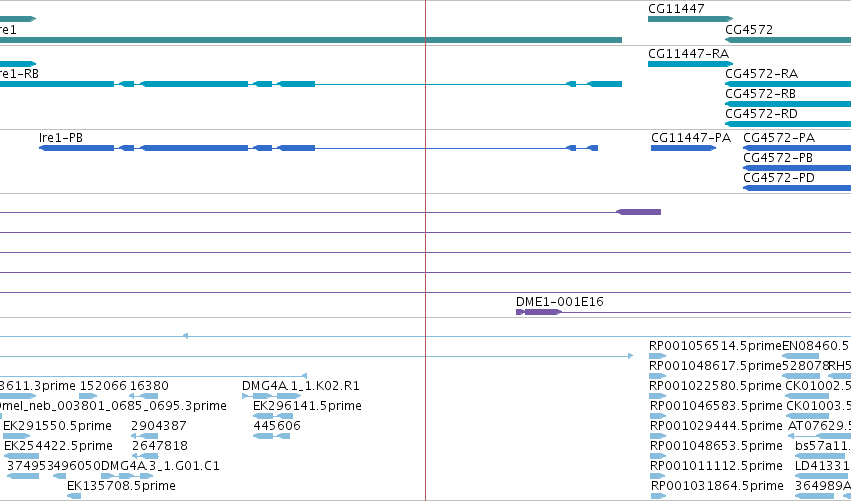This screenshot has height=501, width=851.
Task: Click the CG11447-RA transcript arrow bar
Action: [x=690, y=64]
